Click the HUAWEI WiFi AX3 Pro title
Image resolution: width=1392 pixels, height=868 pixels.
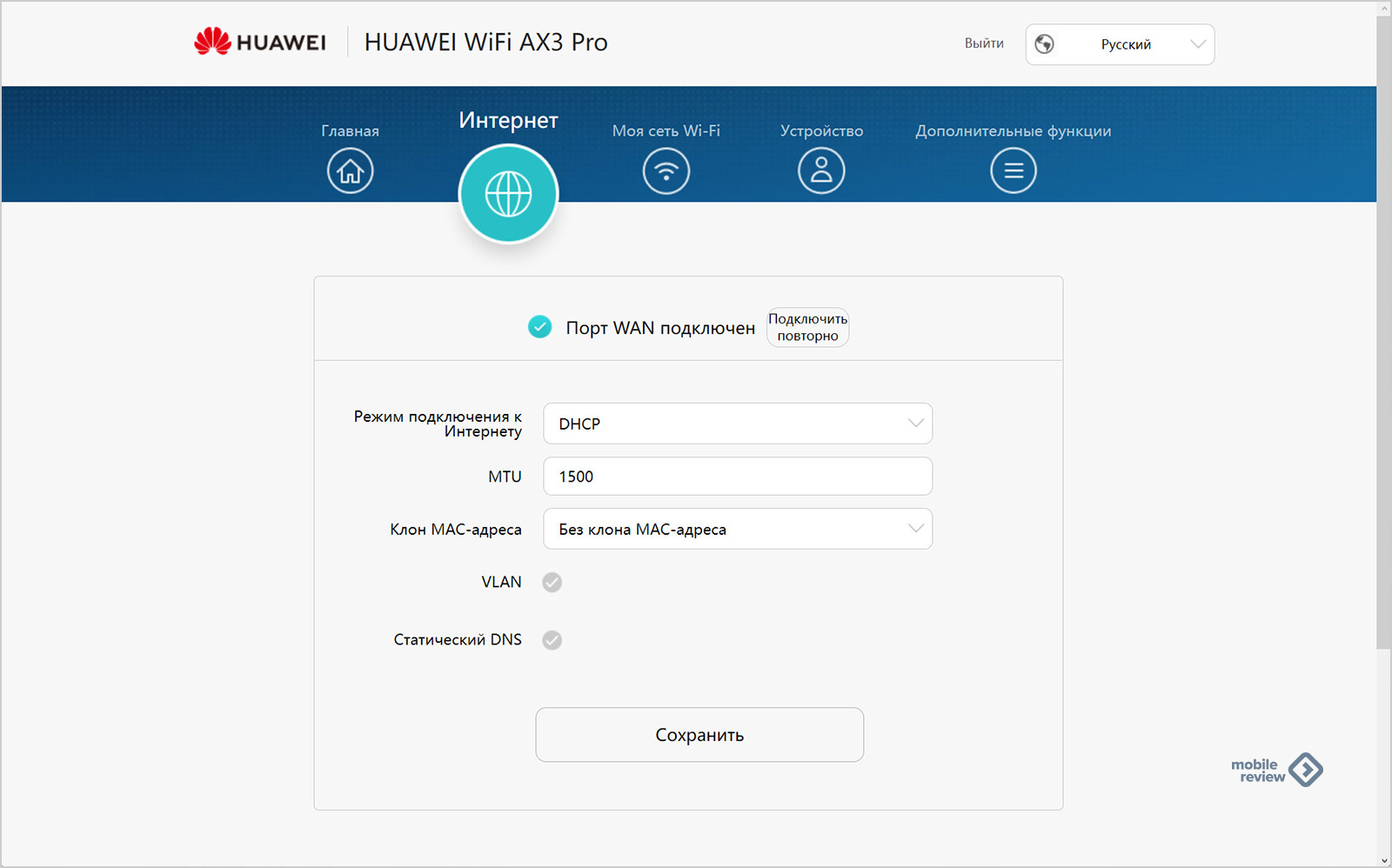[x=485, y=42]
